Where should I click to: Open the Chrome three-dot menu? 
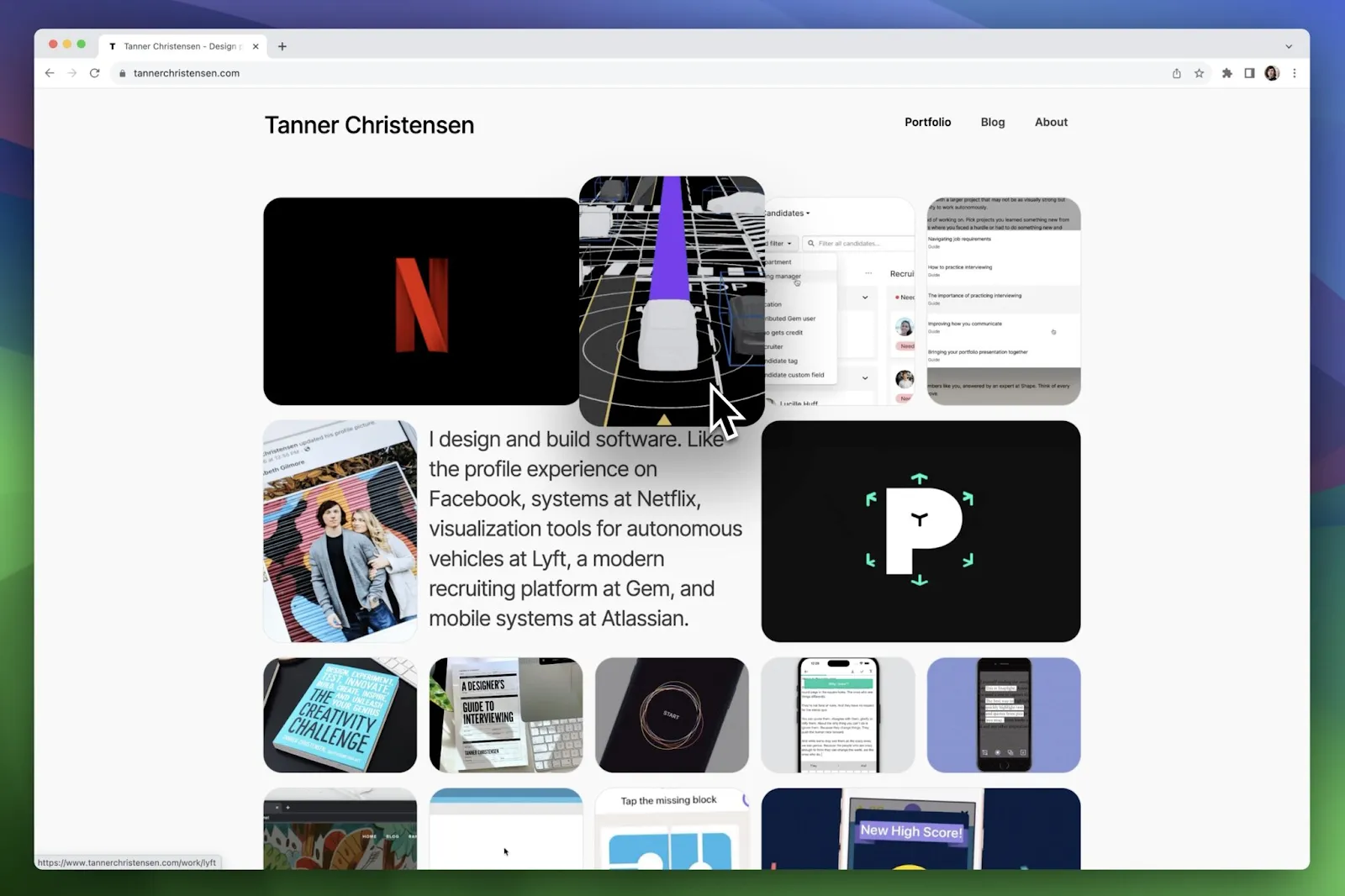[x=1295, y=73]
